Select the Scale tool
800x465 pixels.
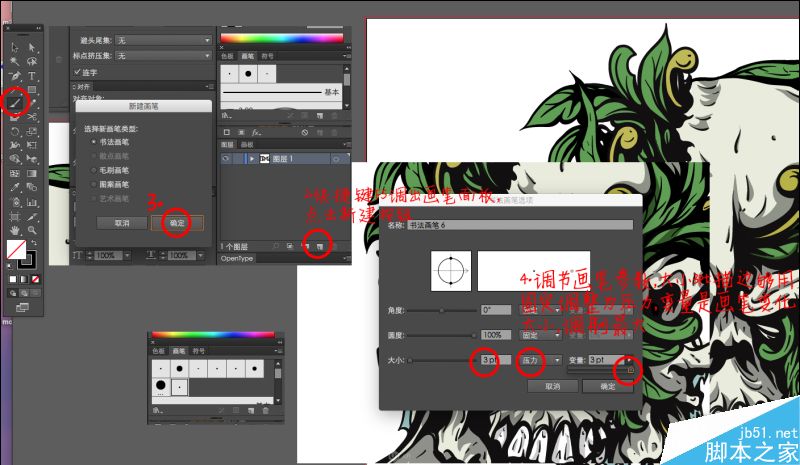click(x=32, y=131)
